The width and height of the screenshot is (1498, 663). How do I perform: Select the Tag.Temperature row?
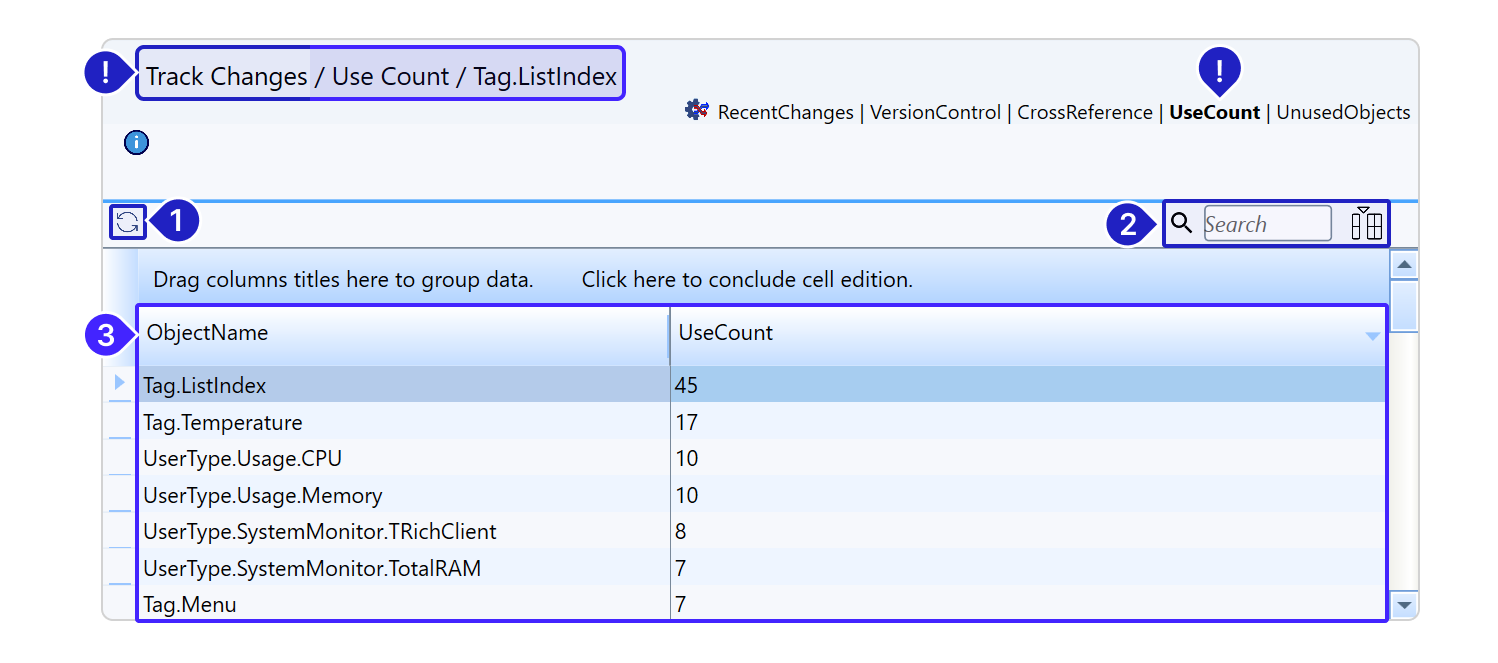(223, 423)
